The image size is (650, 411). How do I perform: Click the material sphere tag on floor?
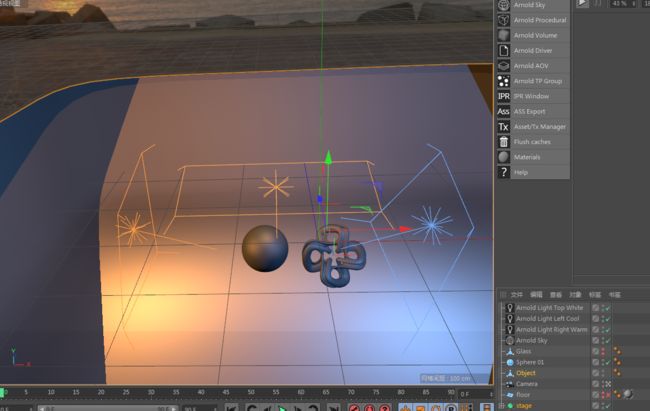point(628,394)
